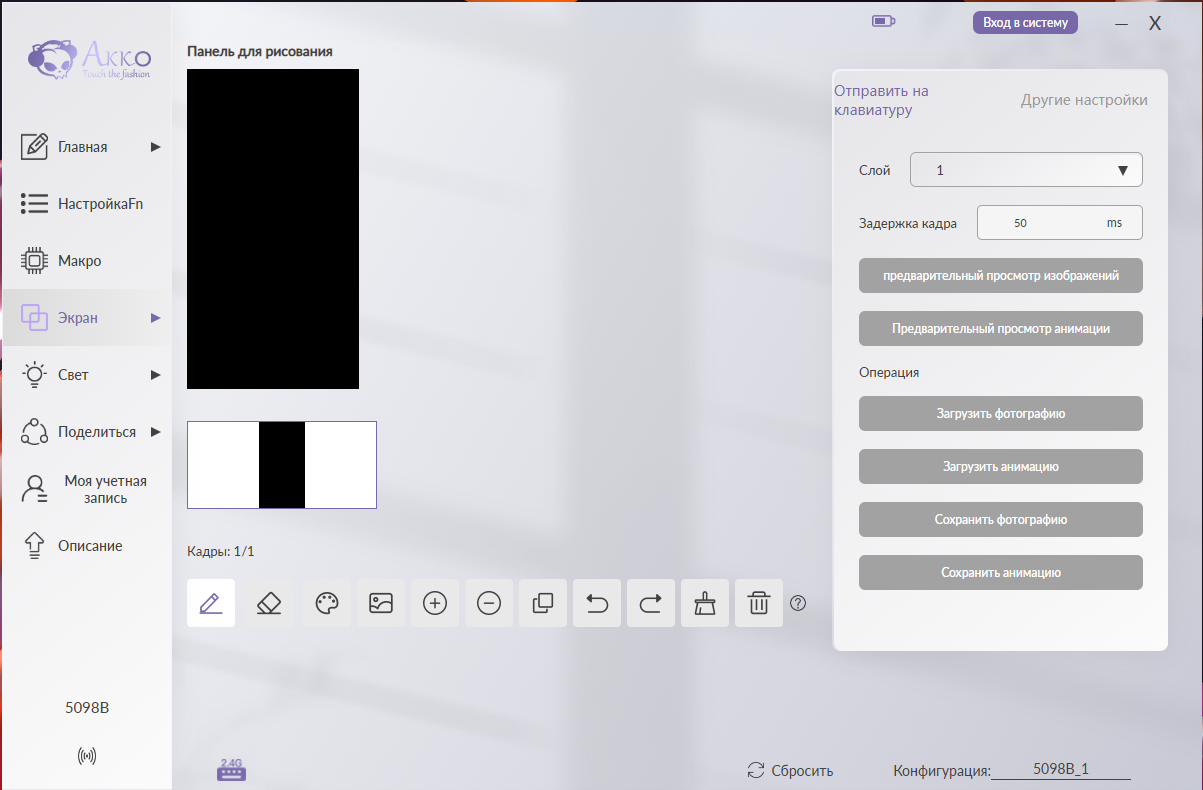This screenshot has height=790, width=1203.
Task: Open the Слой dropdown
Action: coord(1026,170)
